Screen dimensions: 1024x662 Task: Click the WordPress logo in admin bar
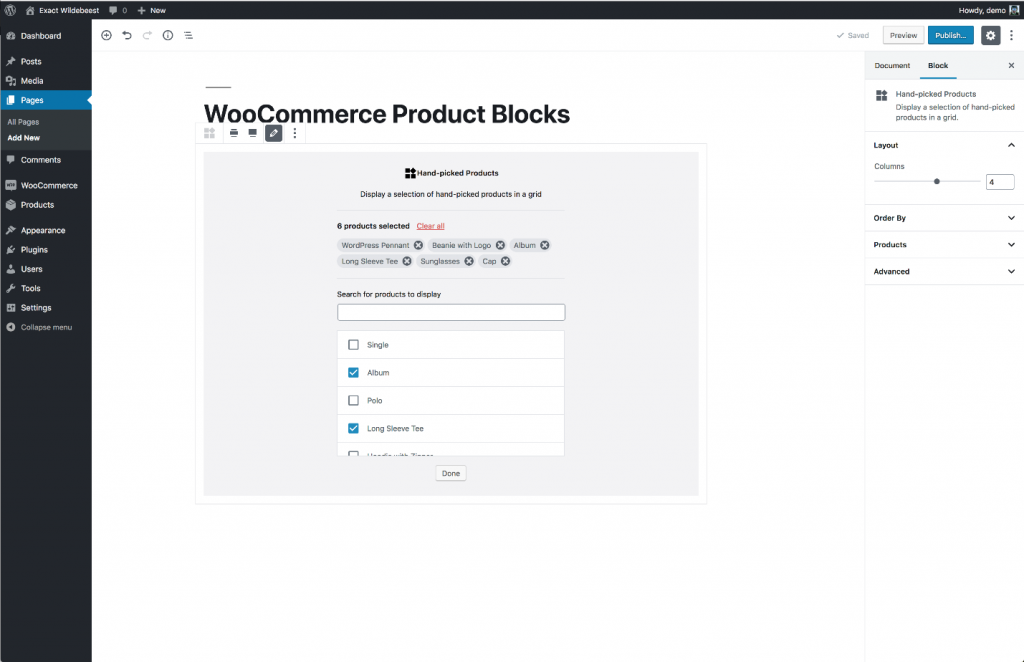click(x=10, y=10)
